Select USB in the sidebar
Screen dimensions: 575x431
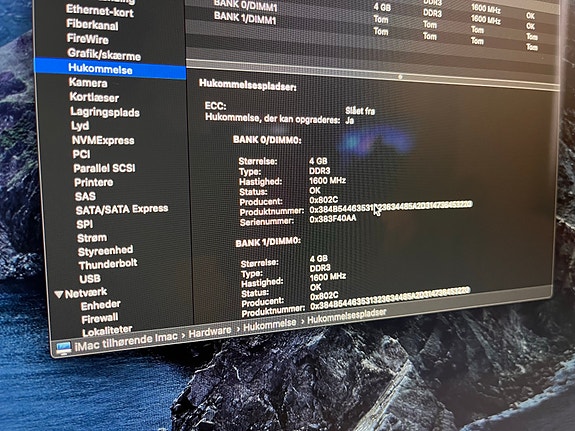(90, 279)
